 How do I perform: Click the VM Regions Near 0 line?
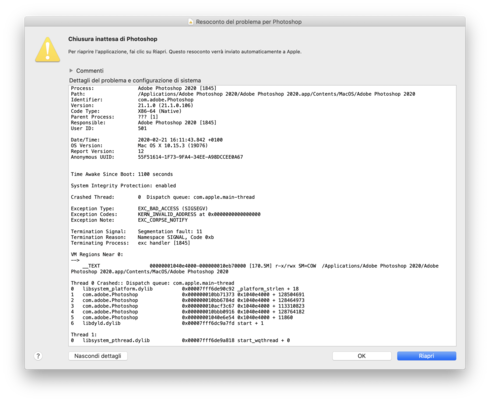tap(97, 254)
